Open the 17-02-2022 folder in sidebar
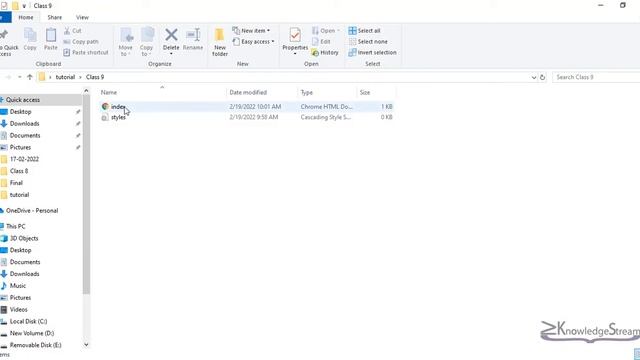 [24, 159]
